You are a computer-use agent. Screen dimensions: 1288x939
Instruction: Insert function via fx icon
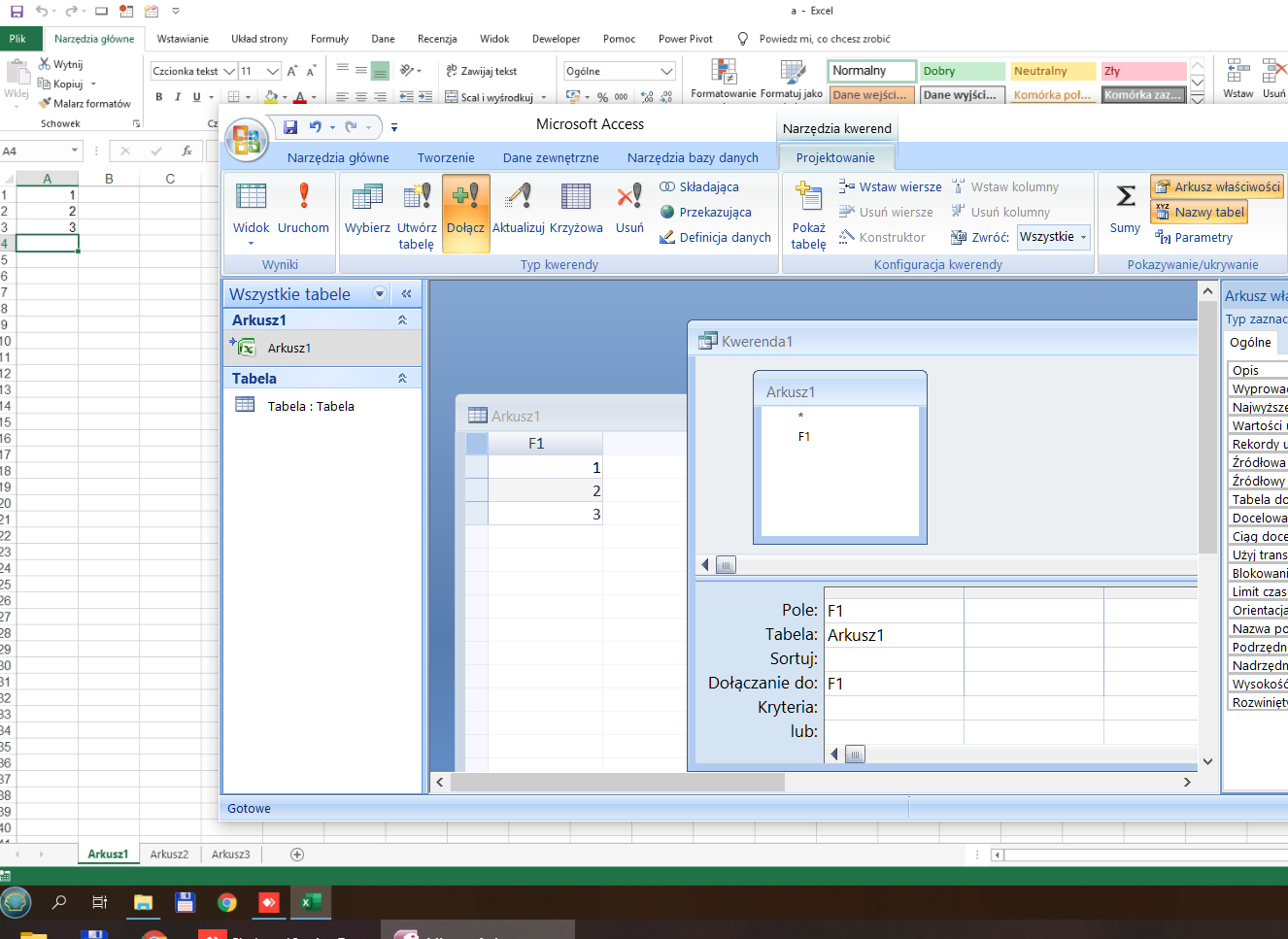click(x=186, y=151)
